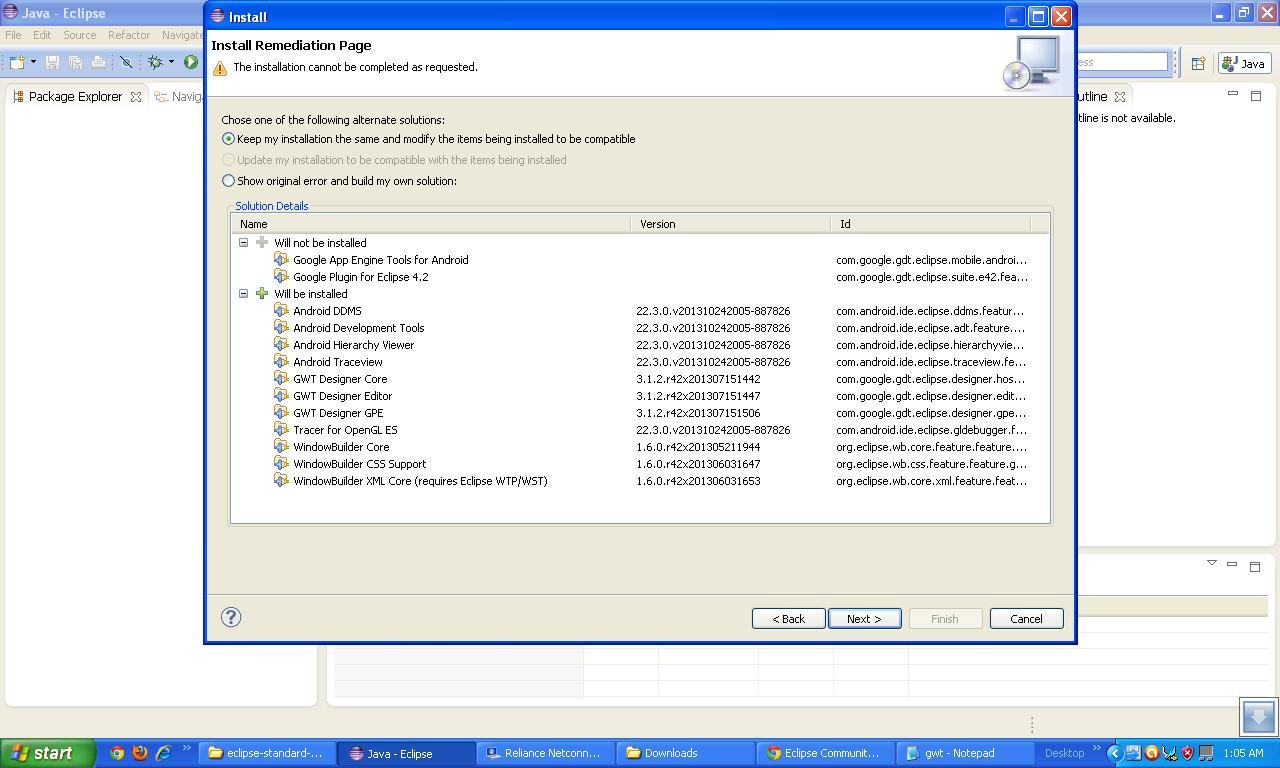Click the Save All toolbar icon
Image resolution: width=1280 pixels, height=768 pixels.
[75, 62]
